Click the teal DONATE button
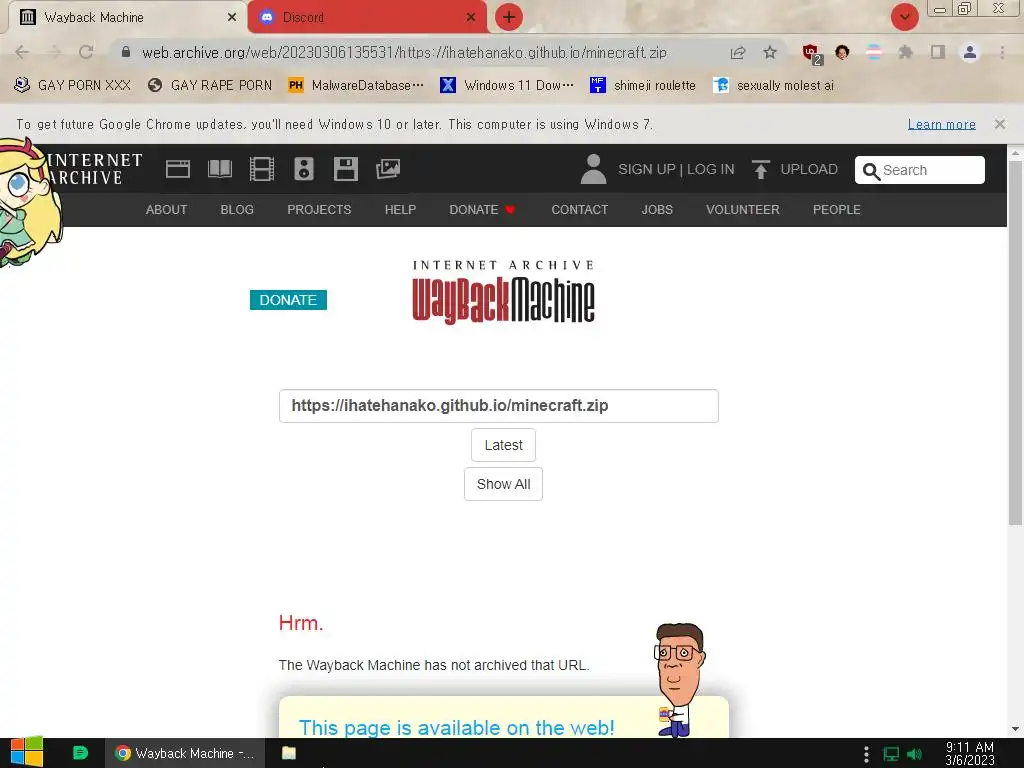The width and height of the screenshot is (1024, 768). [288, 300]
